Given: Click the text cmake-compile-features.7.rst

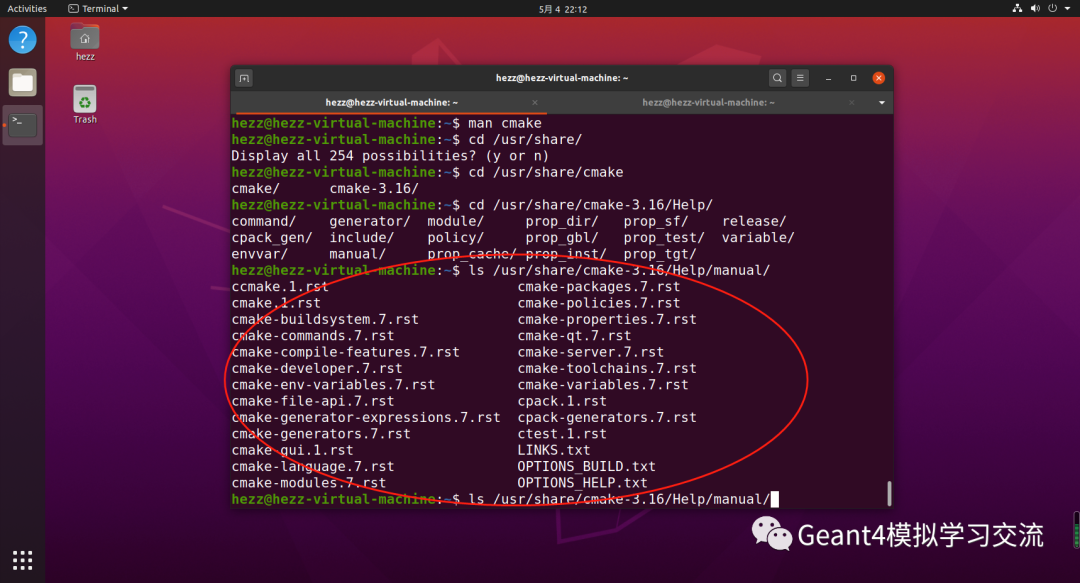Looking at the screenshot, I should click(x=345, y=352).
